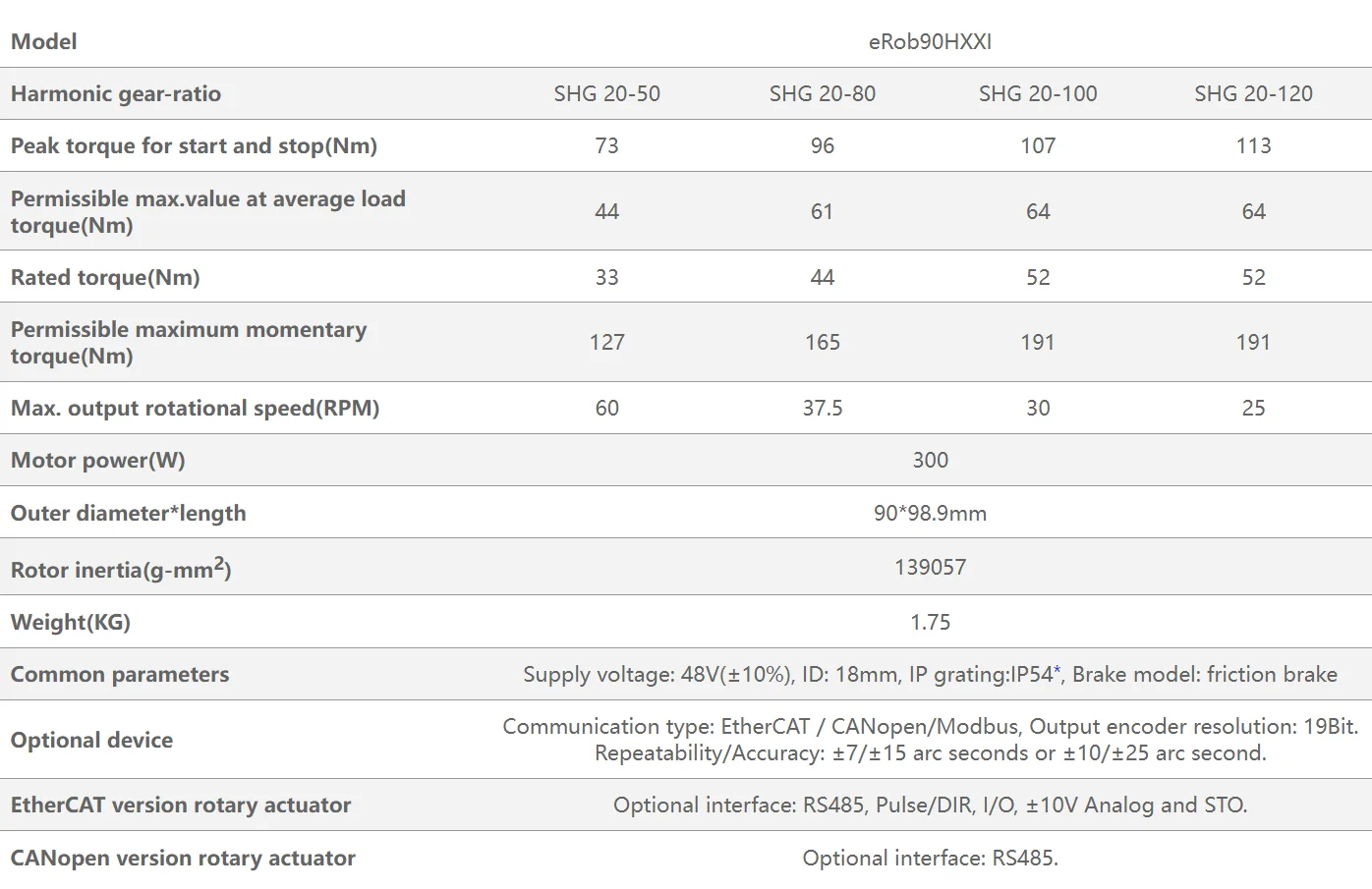Click the EtherCAT version rotary actuator label

tap(181, 805)
